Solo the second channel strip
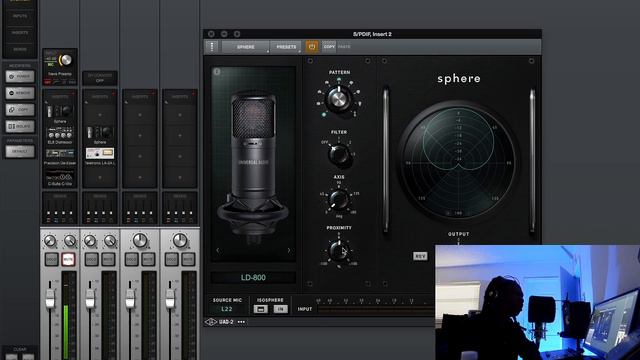The image size is (640, 360). pos(91,260)
